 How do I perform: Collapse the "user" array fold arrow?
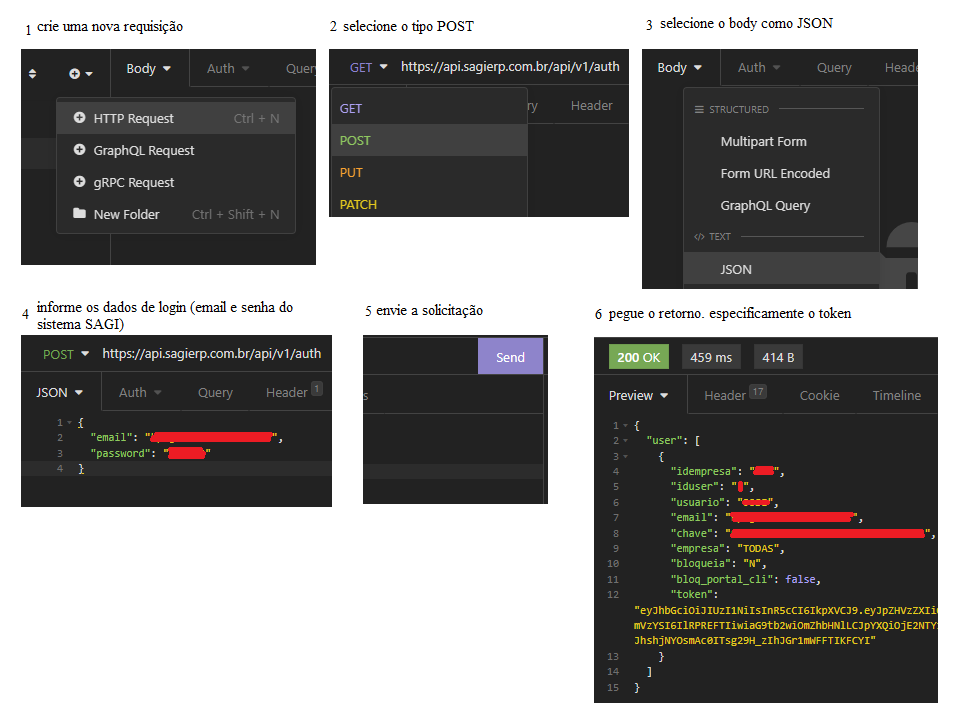tap(626, 441)
